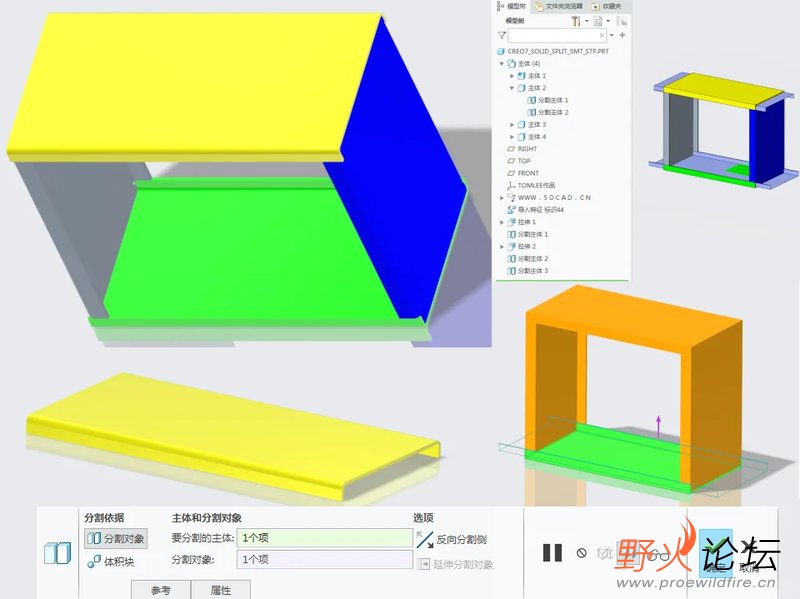Screen dimensions: 800x599
Task: Click the 主体 2 body icon
Action: point(521,88)
